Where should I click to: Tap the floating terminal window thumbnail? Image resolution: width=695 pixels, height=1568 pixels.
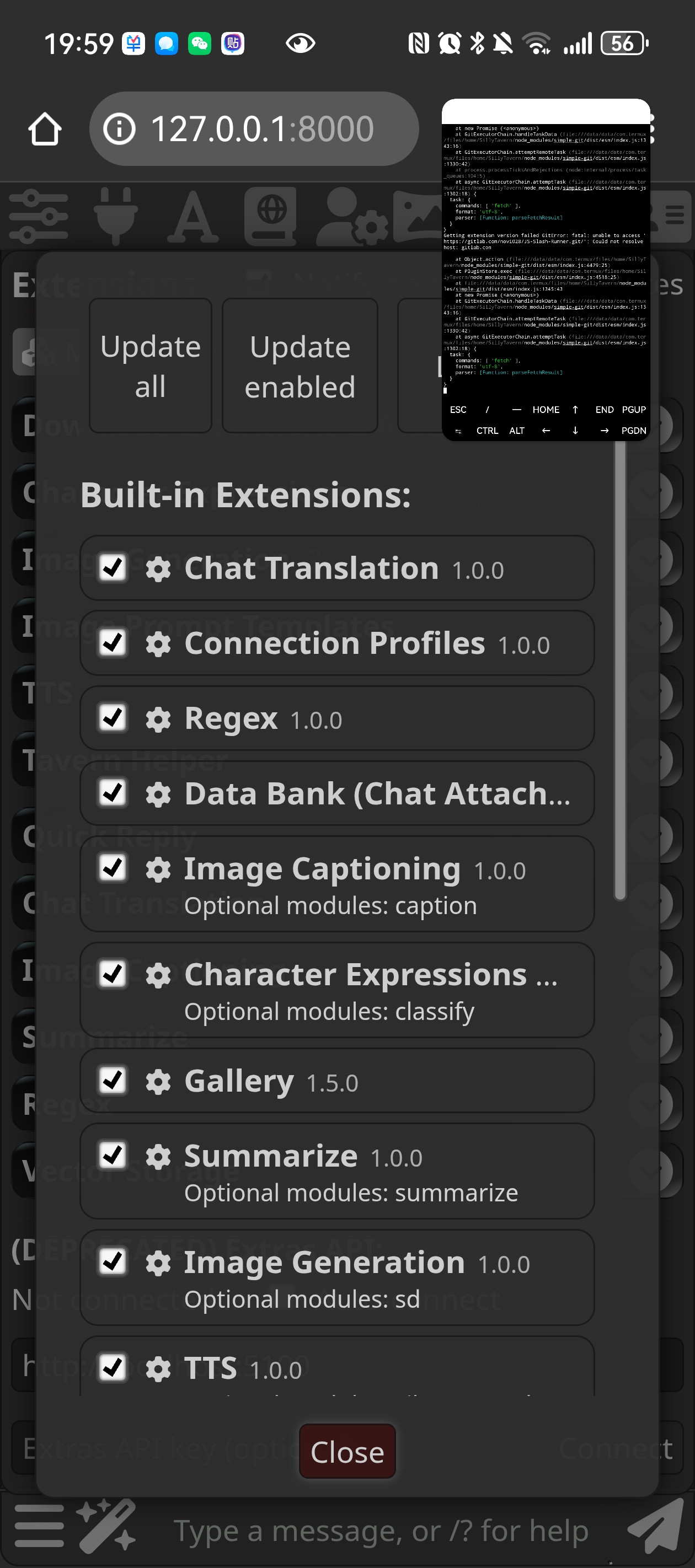click(x=545, y=269)
